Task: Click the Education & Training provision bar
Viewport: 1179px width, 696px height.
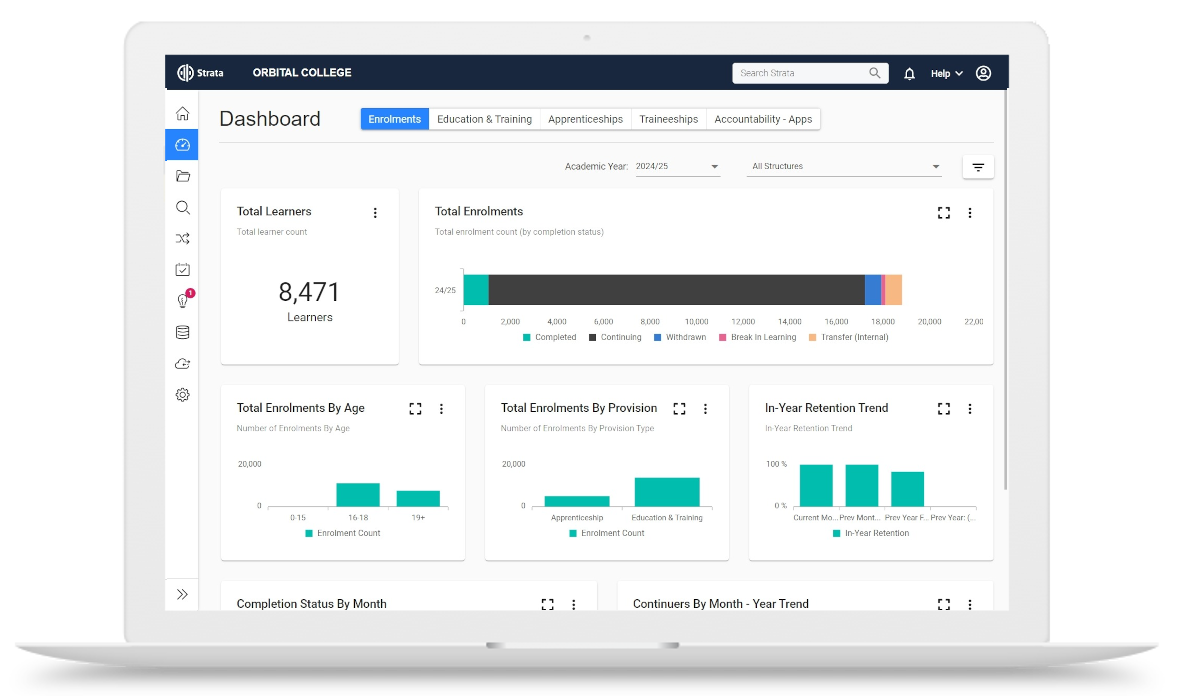Action: pyautogui.click(x=667, y=492)
